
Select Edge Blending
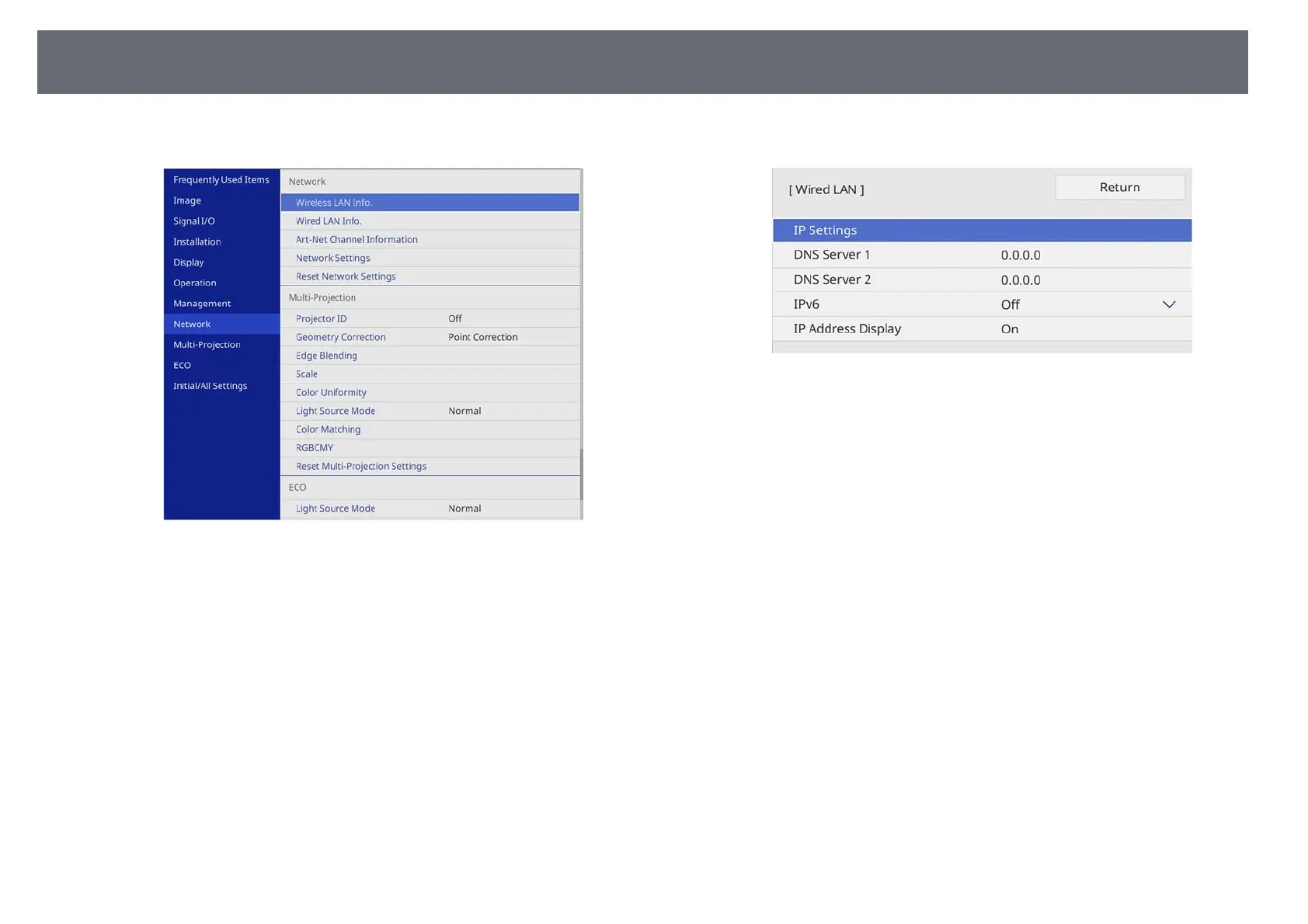430,356
